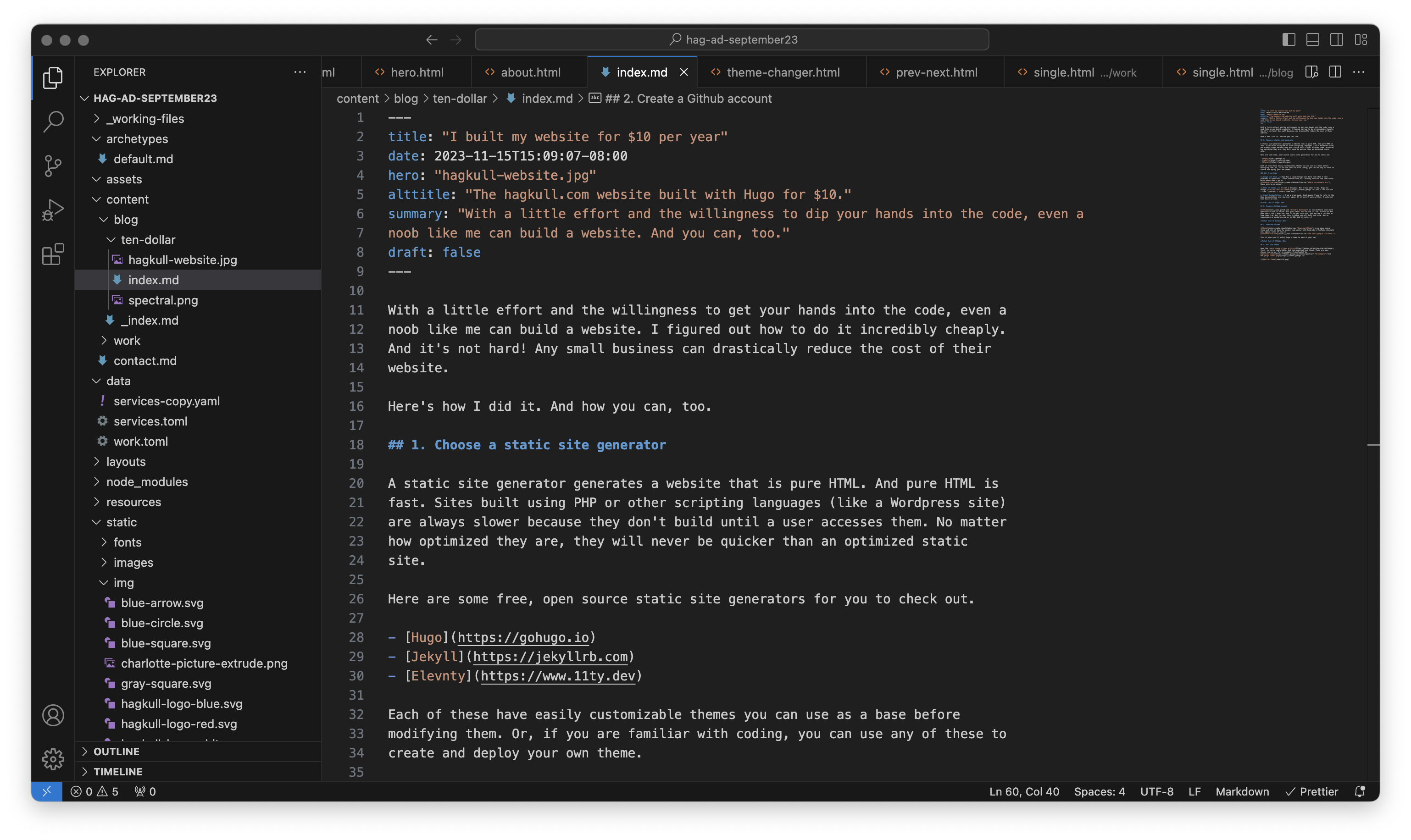Switch to prev-next.html tab

[936, 72]
